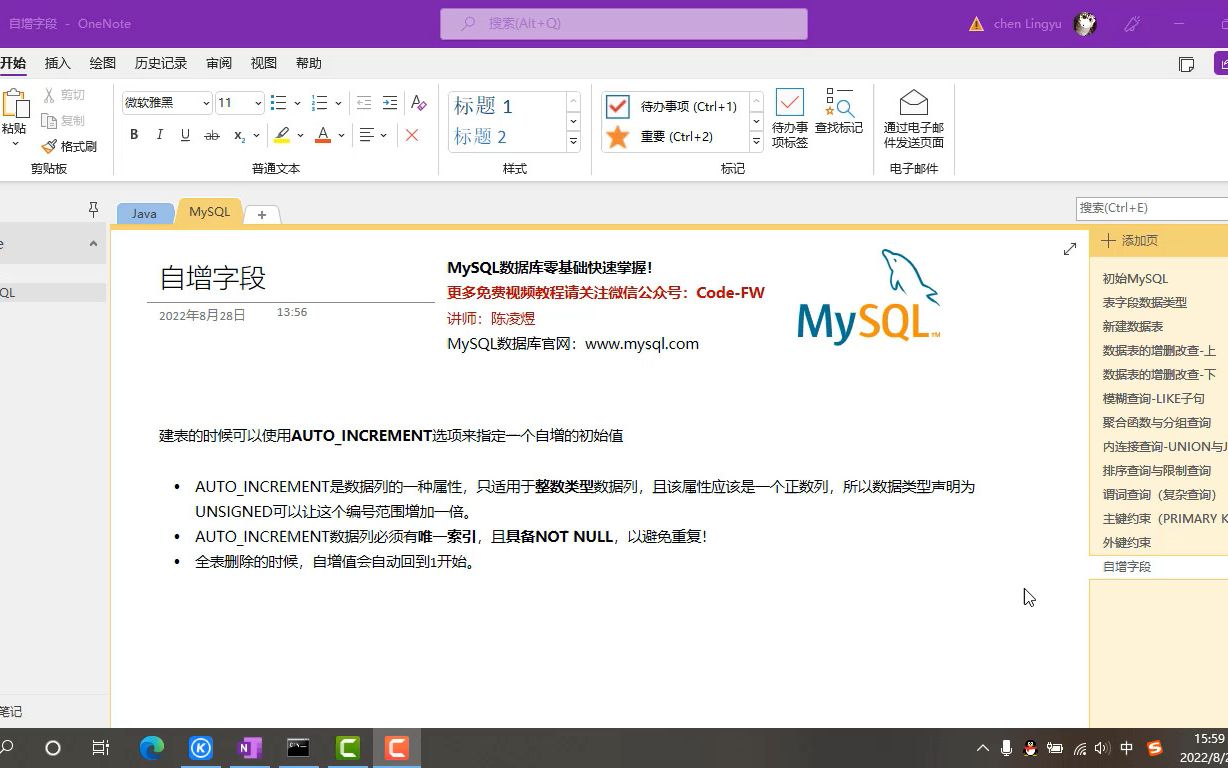Click the pin notebook pane icon
The height and width of the screenshot is (768, 1228).
93,209
